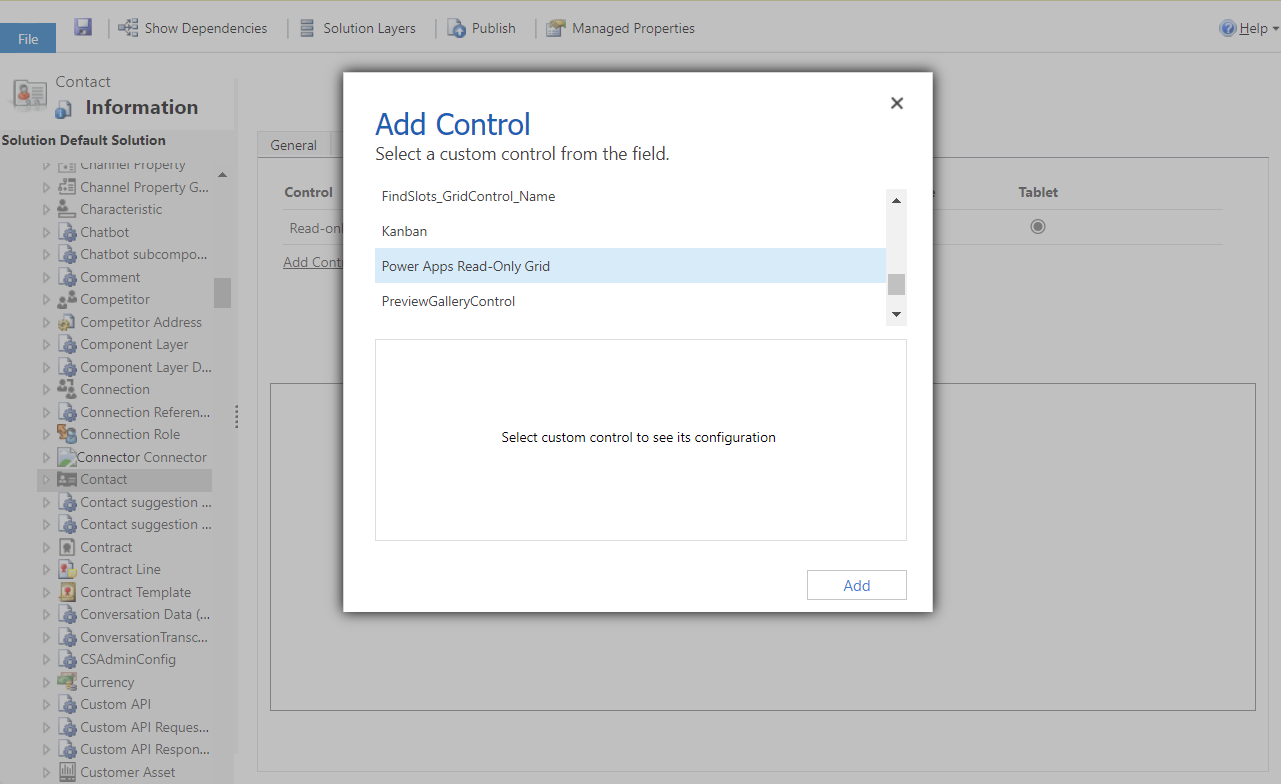Expand the Contact tree node
This screenshot has height=784, width=1281.
pos(46,479)
